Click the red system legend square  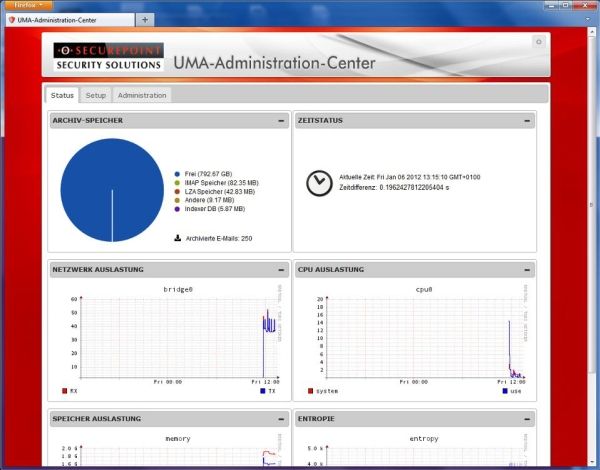(310, 391)
